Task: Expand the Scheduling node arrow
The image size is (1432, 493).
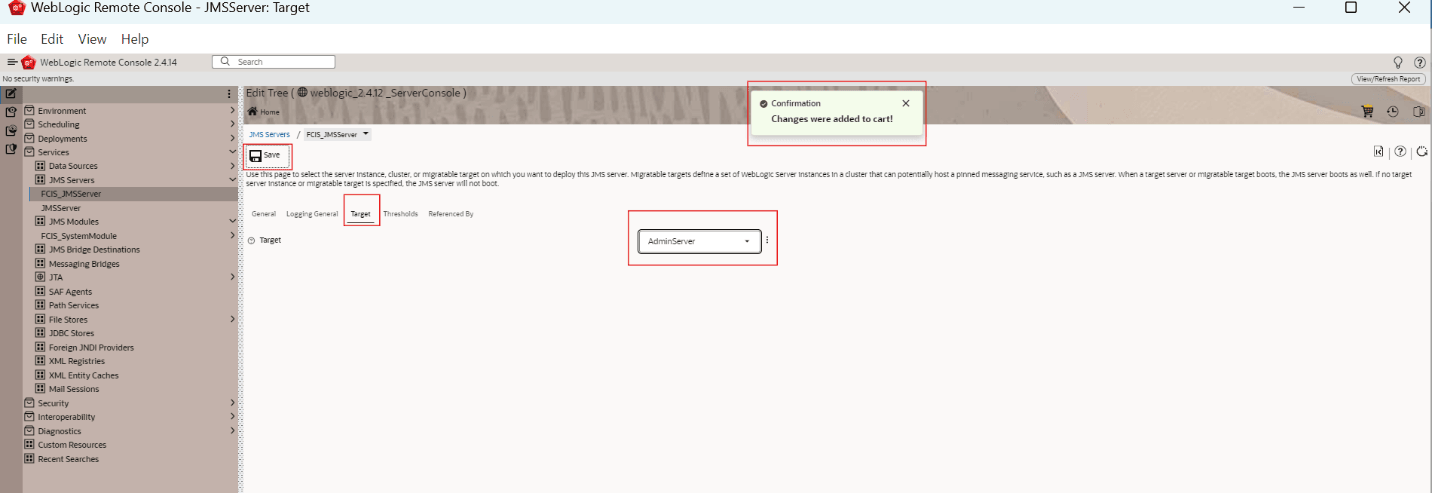Action: point(232,124)
